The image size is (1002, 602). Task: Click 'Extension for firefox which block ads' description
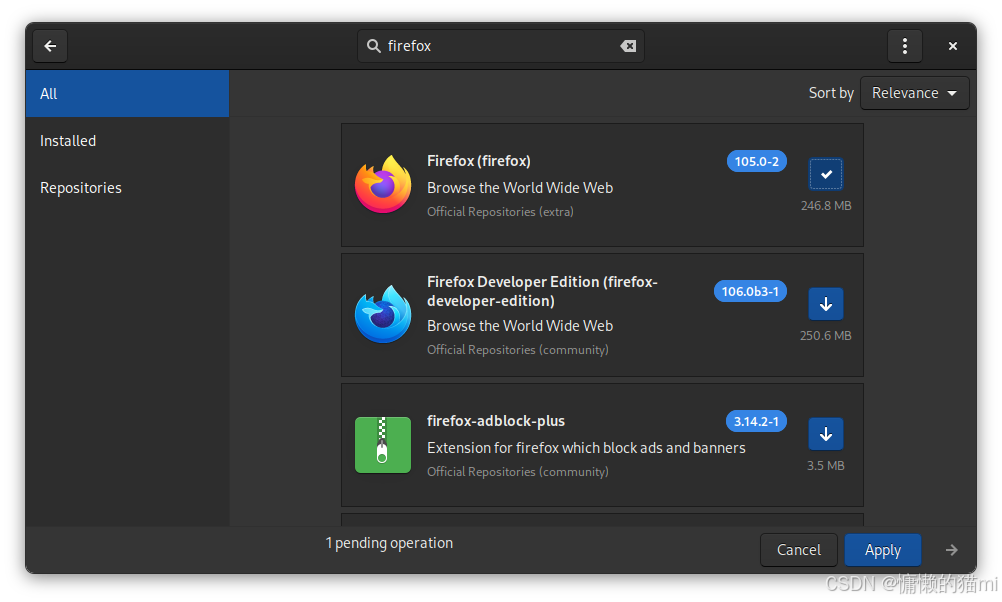(x=586, y=448)
